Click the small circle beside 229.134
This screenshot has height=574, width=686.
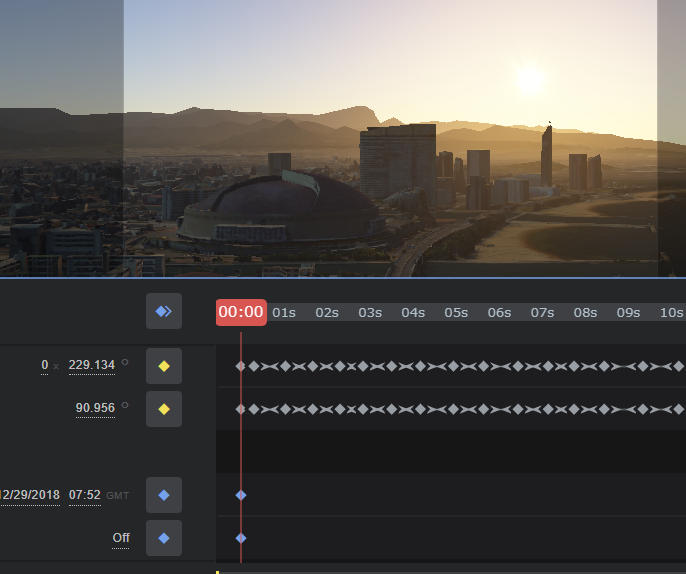click(125, 362)
